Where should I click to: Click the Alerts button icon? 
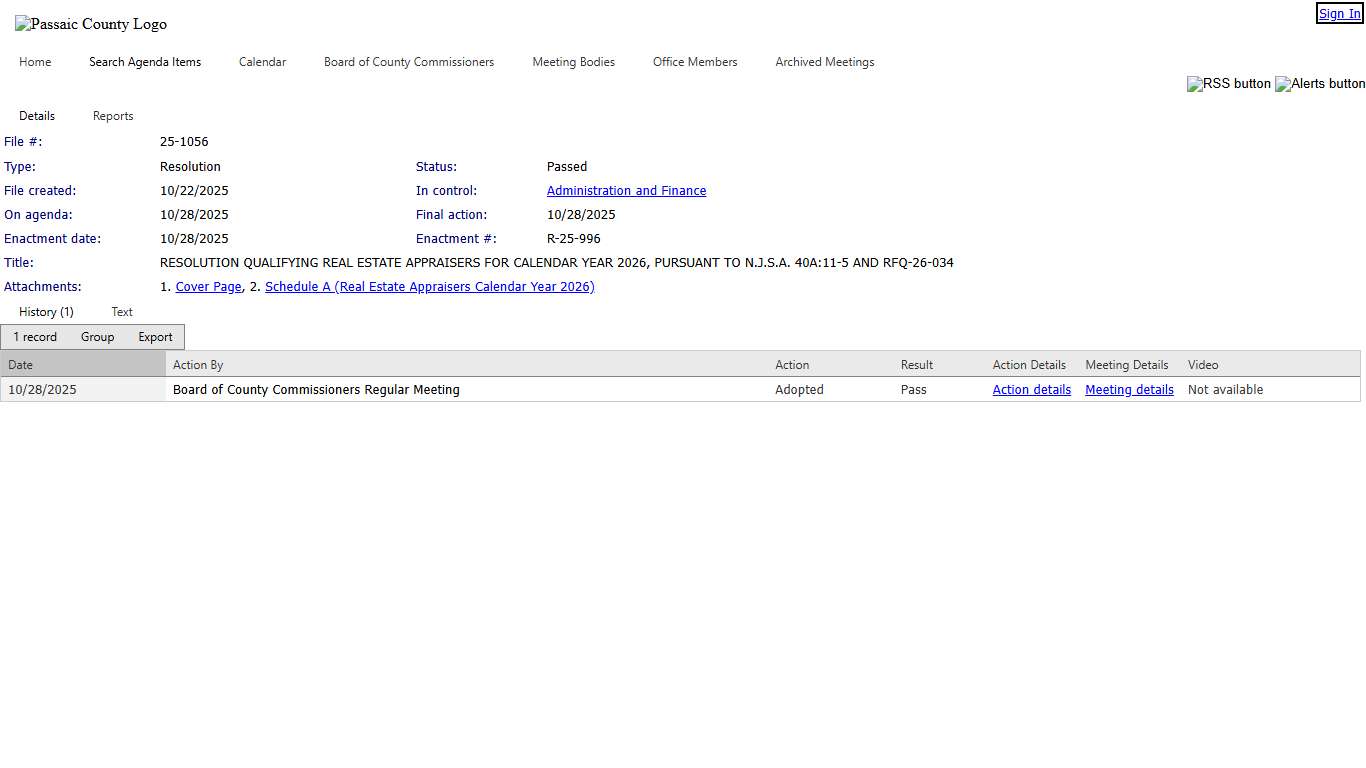(x=1320, y=84)
